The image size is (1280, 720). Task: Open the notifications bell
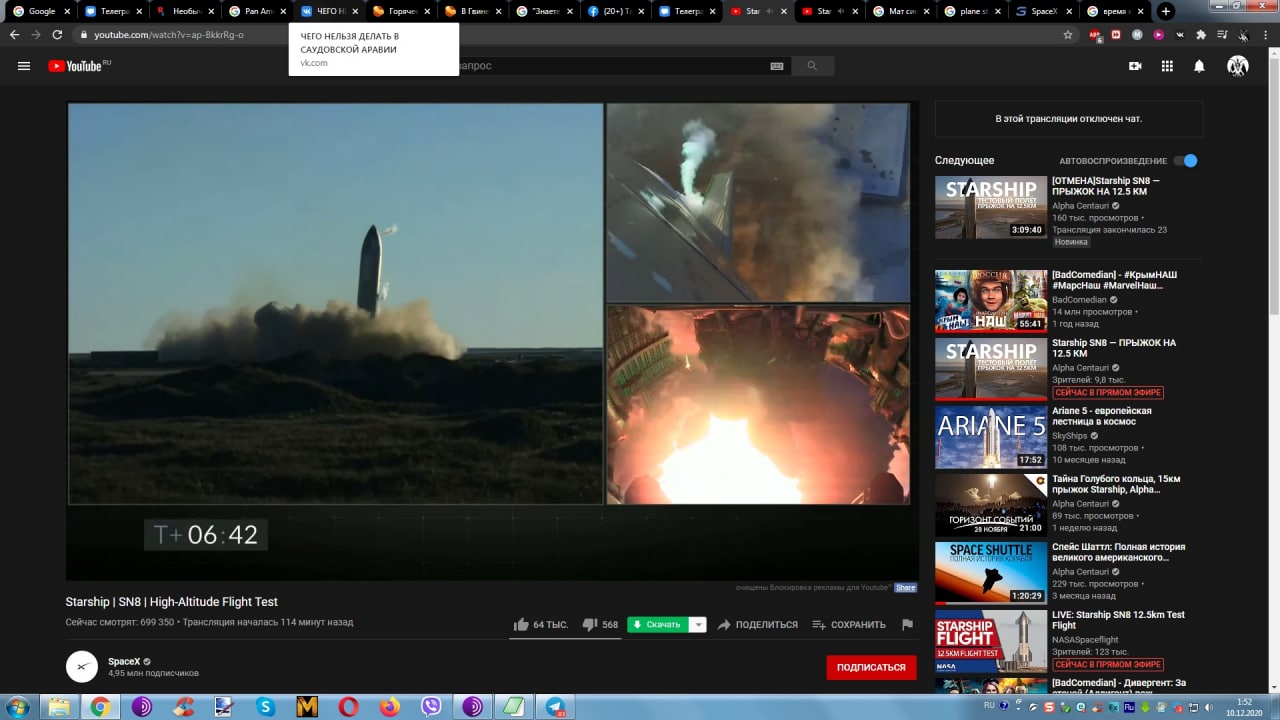pos(1199,66)
